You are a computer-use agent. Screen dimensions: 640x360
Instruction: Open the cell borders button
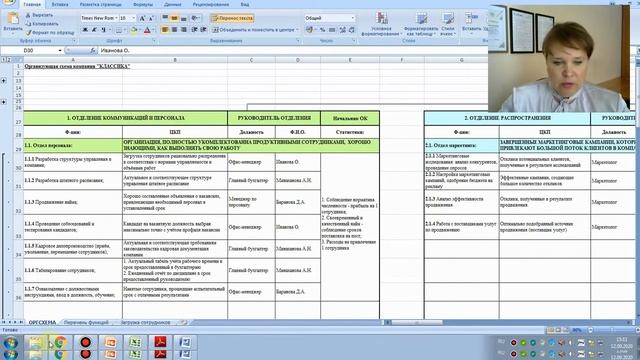tap(119, 30)
